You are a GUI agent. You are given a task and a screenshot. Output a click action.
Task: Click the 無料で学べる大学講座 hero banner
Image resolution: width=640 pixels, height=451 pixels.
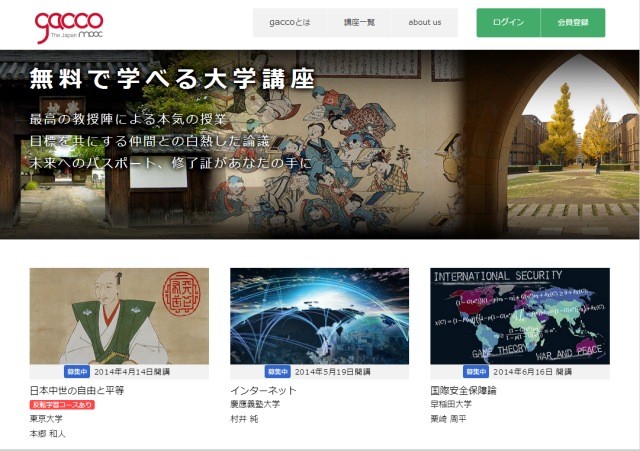click(x=320, y=144)
